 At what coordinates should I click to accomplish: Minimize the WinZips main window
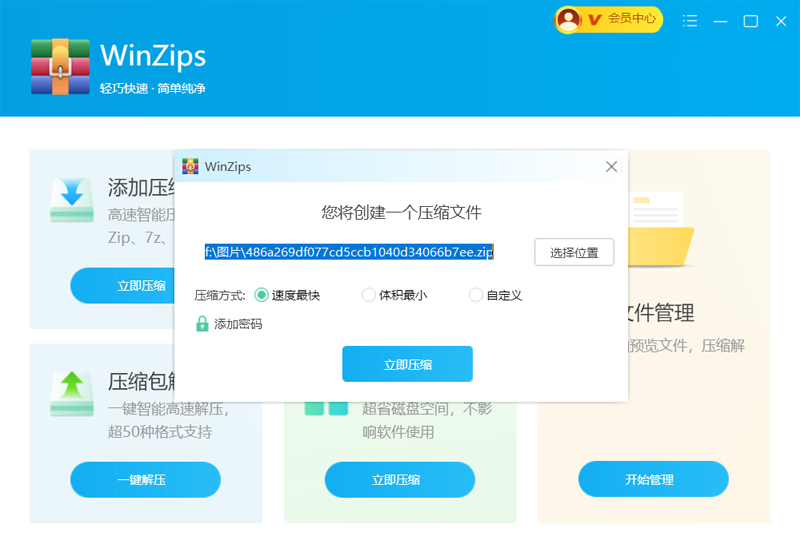coord(720,21)
